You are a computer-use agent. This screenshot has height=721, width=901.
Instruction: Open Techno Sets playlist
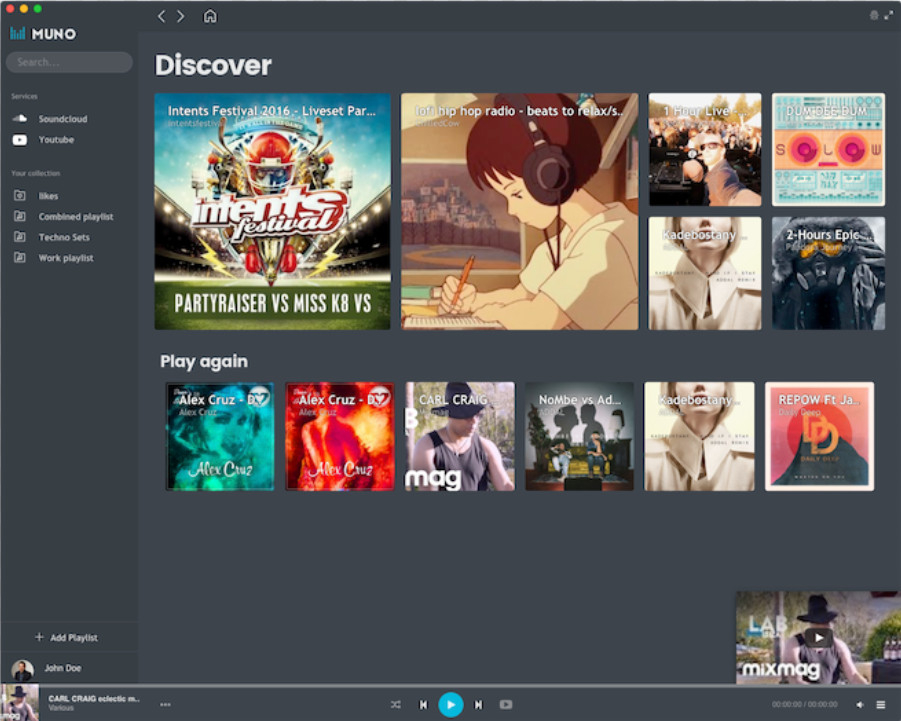(64, 237)
